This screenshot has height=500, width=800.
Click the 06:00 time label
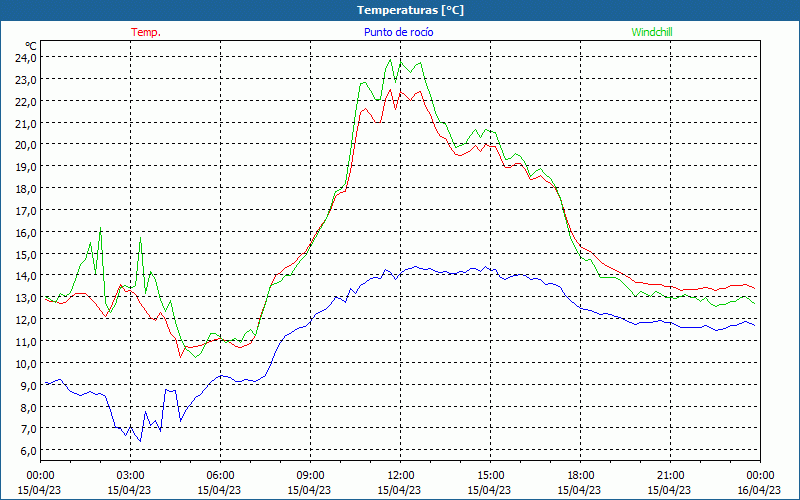(x=220, y=476)
